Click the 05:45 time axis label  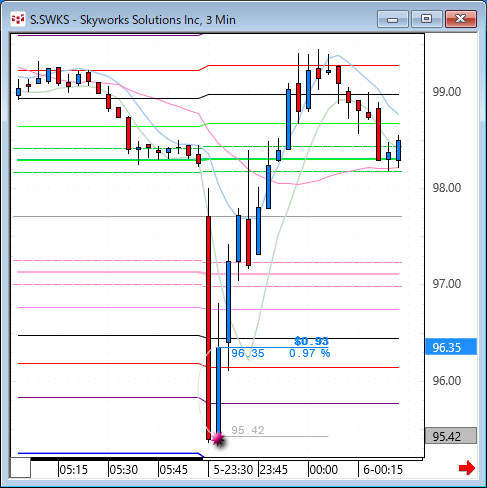click(173, 470)
